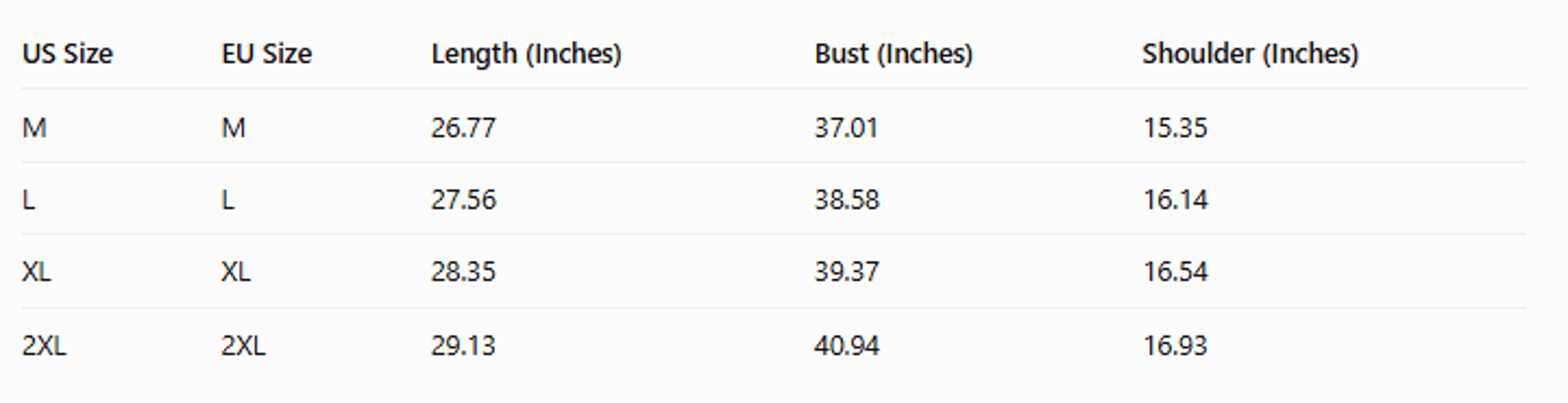This screenshot has height=403, width=1568.
Task: Click the 16.14 shoulder measurement
Action: point(1176,200)
